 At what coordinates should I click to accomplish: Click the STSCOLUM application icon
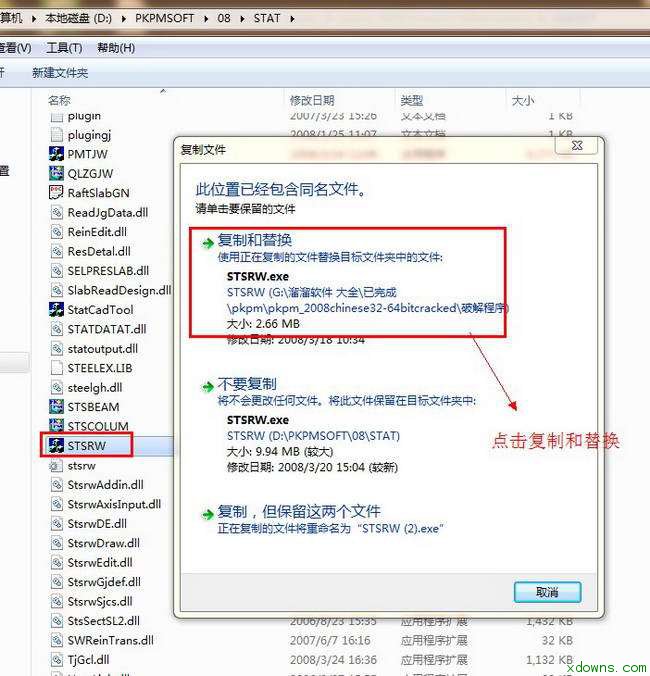click(x=56, y=426)
